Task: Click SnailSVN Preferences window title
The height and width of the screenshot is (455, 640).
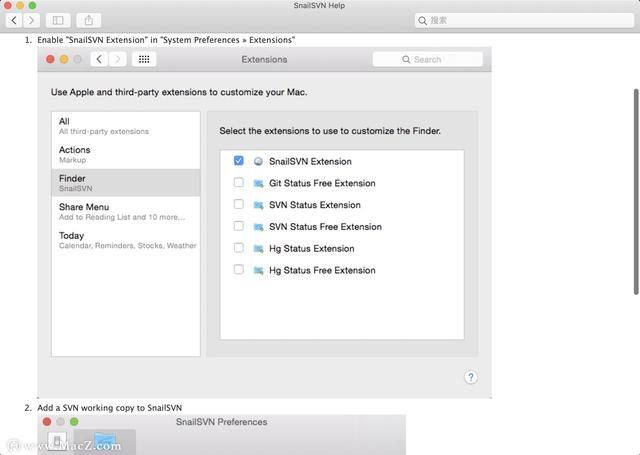Action: point(221,422)
